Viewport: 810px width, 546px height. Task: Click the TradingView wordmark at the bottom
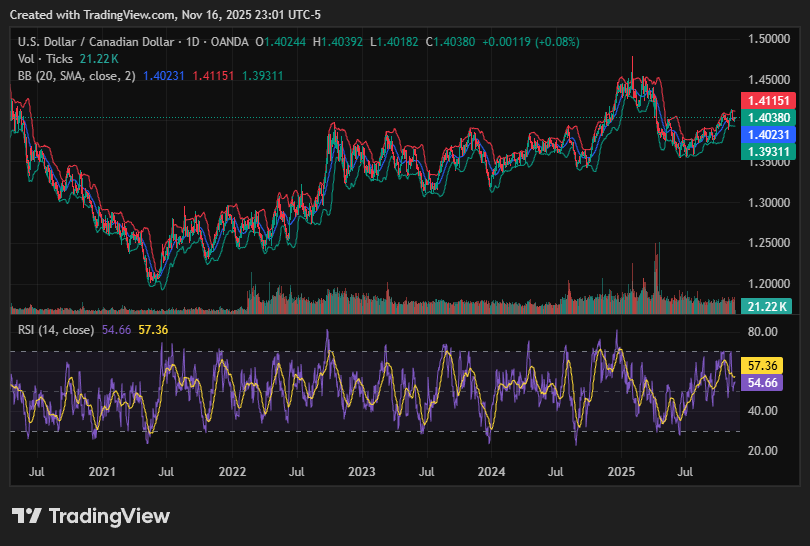(x=109, y=516)
